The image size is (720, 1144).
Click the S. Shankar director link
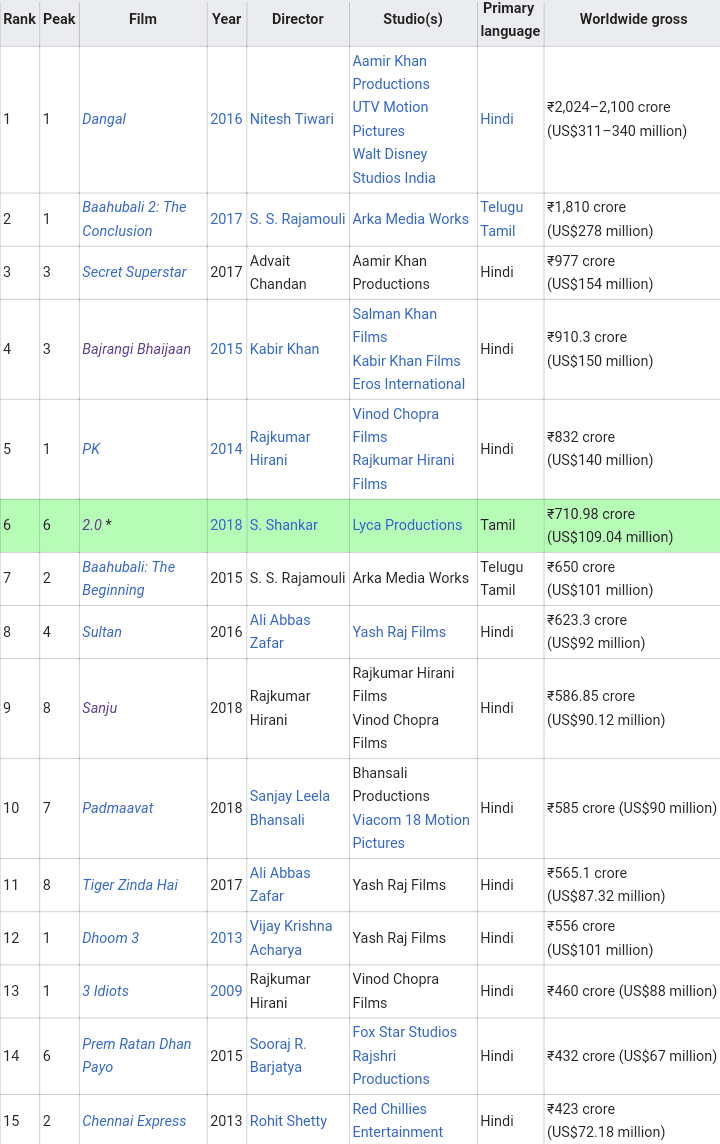284,525
